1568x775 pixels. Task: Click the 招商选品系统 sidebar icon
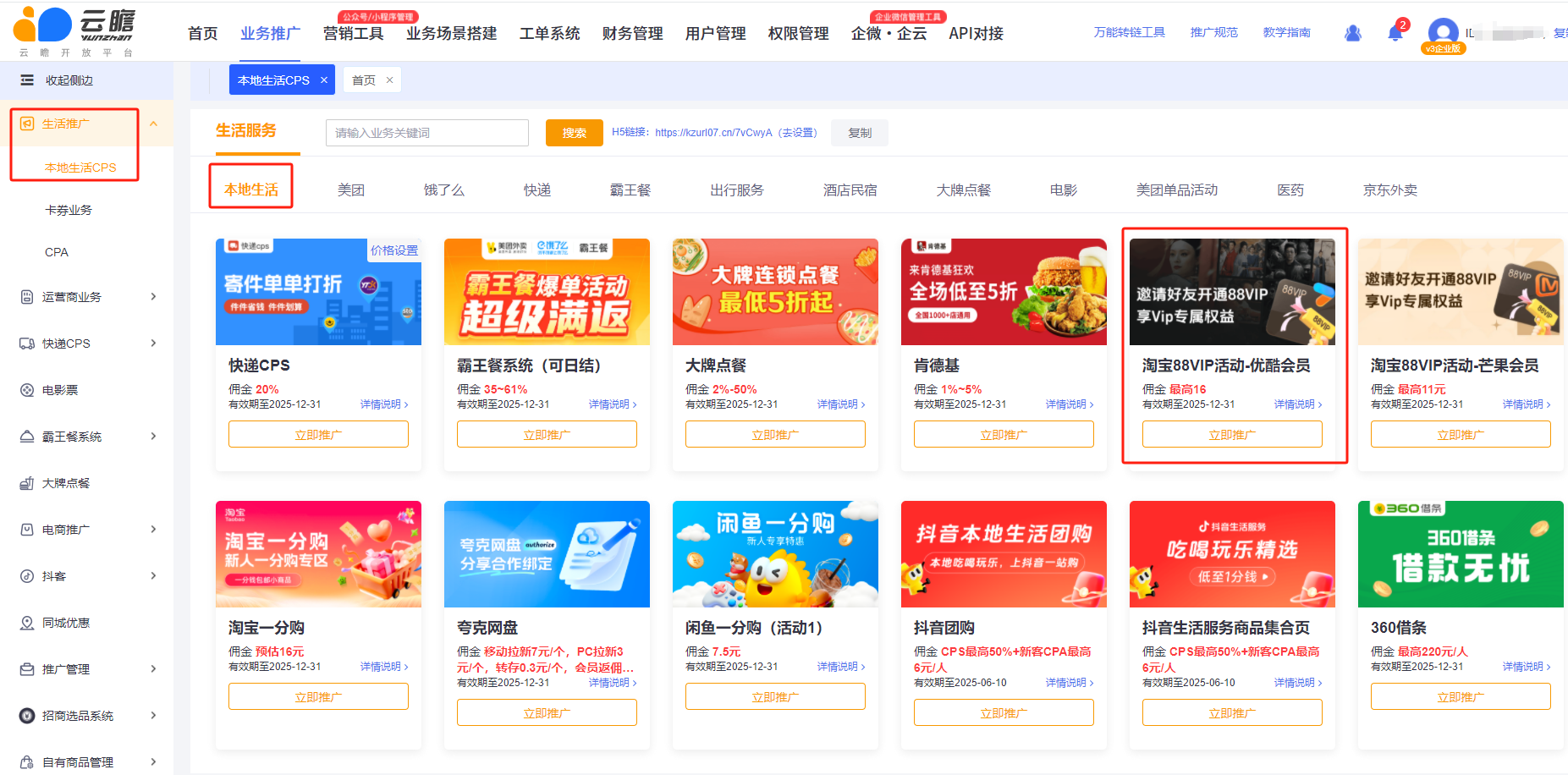click(27, 716)
